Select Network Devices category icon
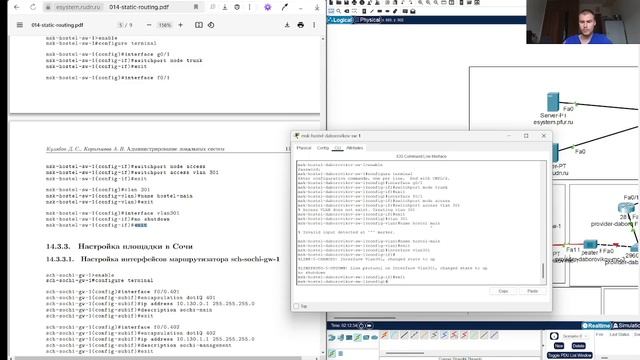This screenshot has width=640, height=360. coord(332,338)
